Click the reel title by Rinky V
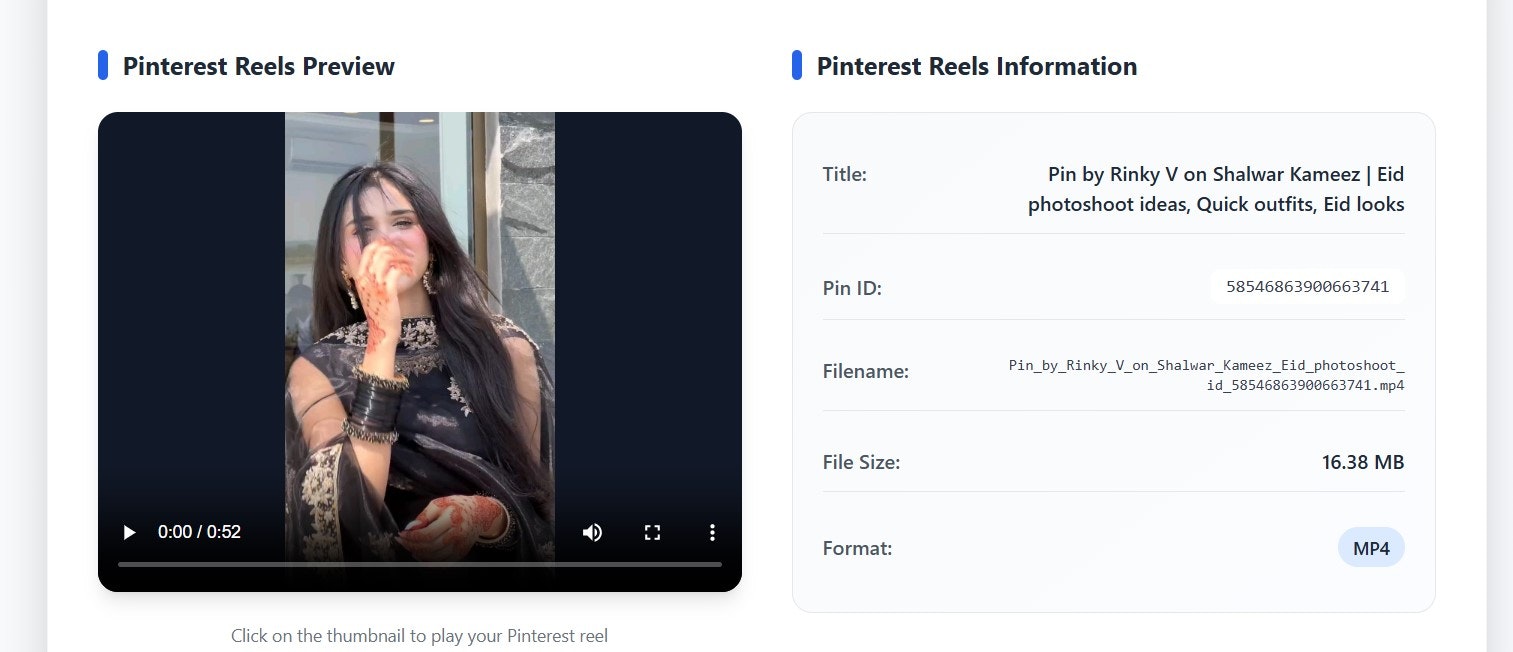1513x652 pixels. tap(1216, 189)
